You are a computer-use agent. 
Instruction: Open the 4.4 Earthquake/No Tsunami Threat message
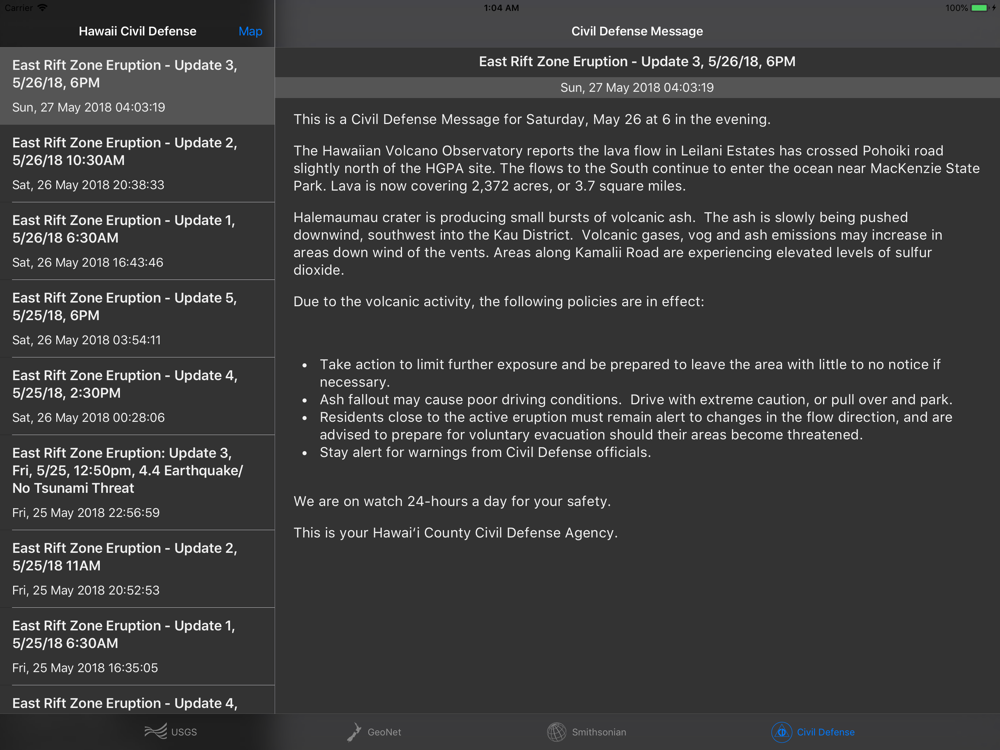point(137,483)
